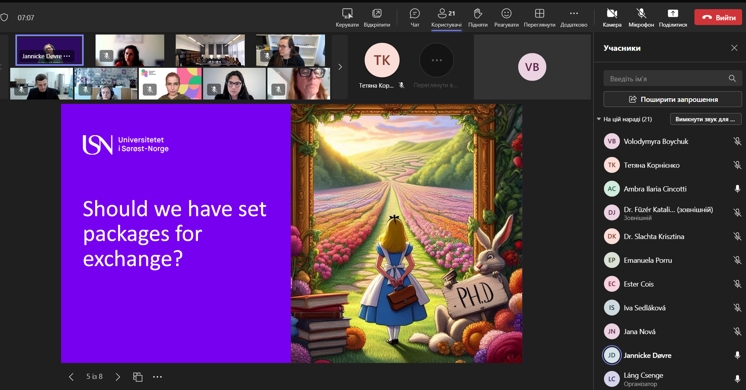The image size is (746, 390).
Task: Leave the meeting with Вийти button
Action: [718, 17]
